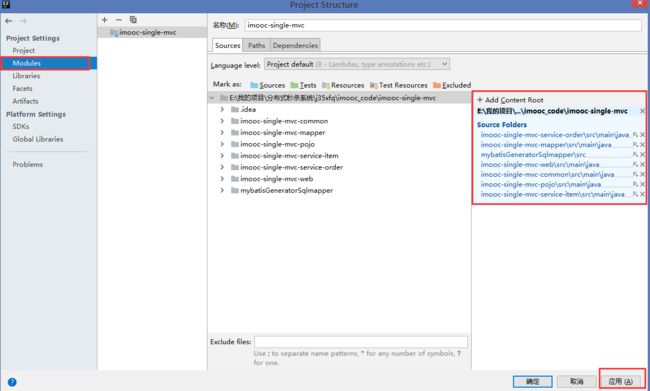Edit properties of mybatisGeneratorSqlmapper source folder
The image size is (650, 391).
point(635,155)
